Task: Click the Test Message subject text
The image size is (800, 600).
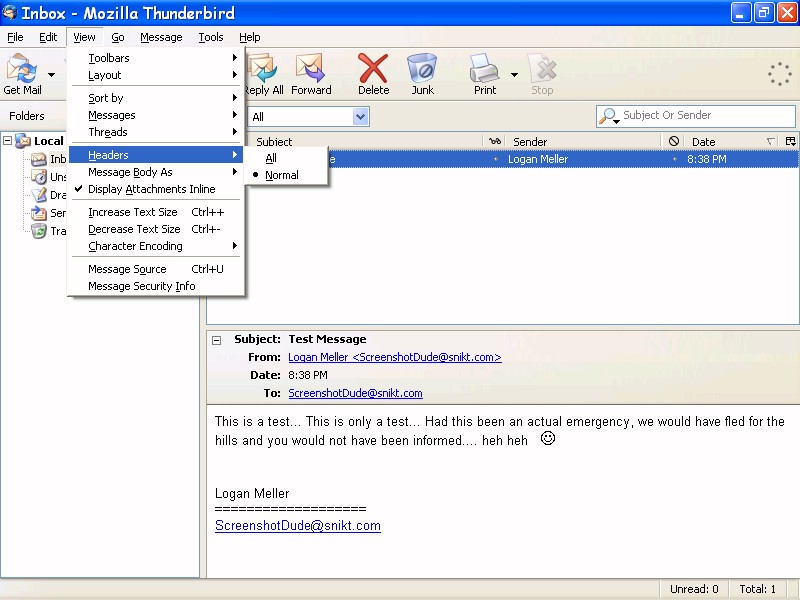Action: coord(328,339)
